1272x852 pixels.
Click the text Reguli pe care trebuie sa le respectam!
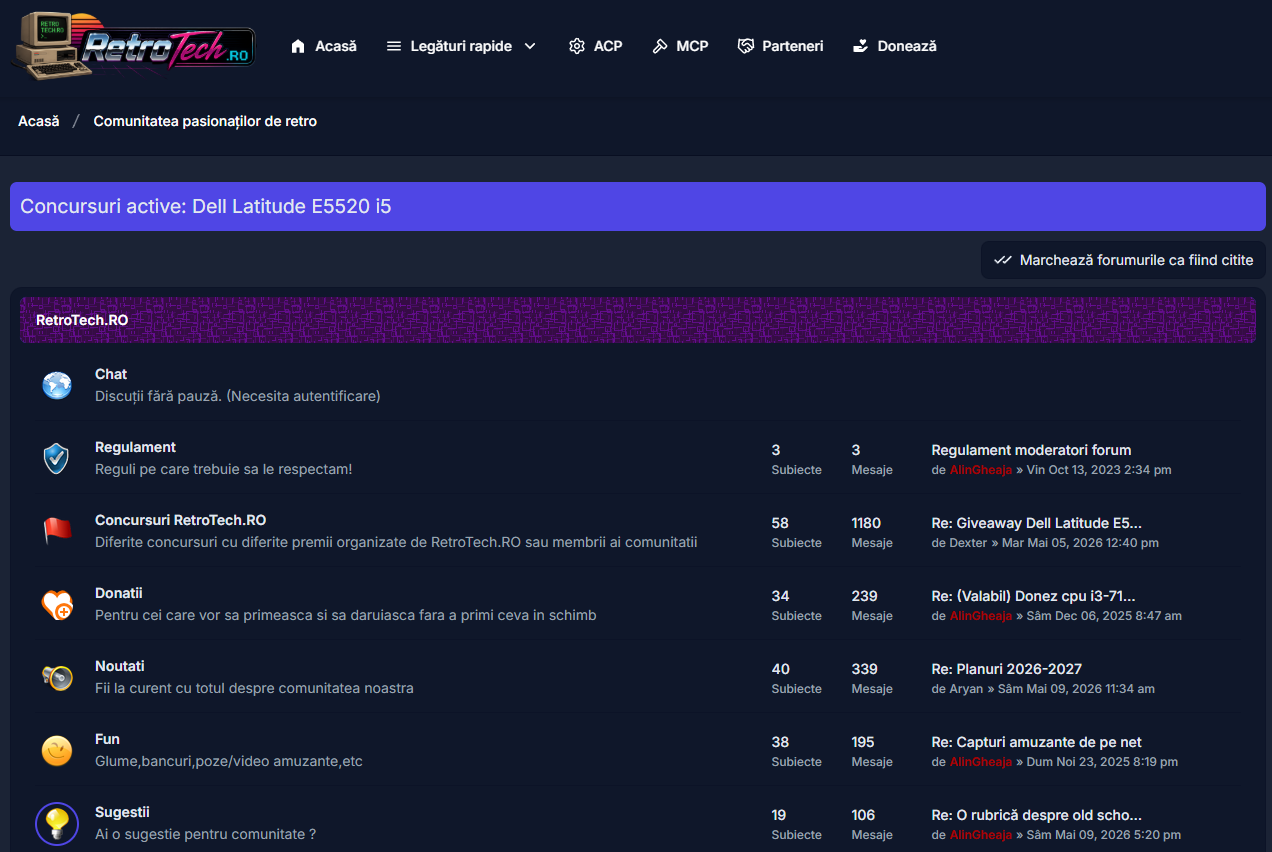click(x=224, y=469)
